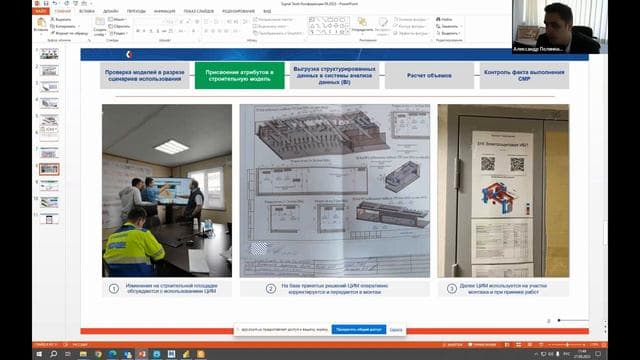This screenshot has height=360, width=640.
Task: Open the Анимация (Animations) ribbon tab
Action: pyautogui.click(x=165, y=11)
